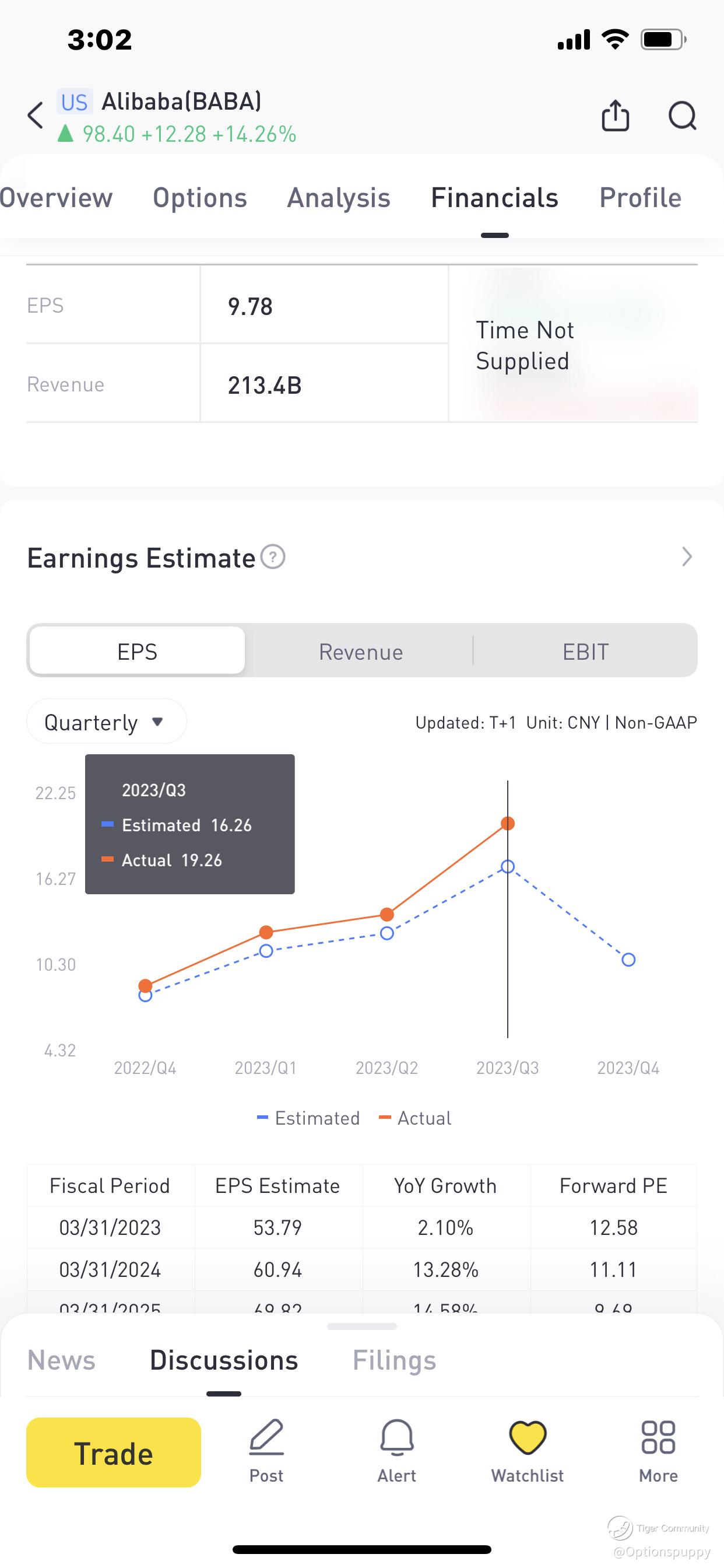The height and width of the screenshot is (1568, 724).
Task: Select the EPS segment
Action: point(138,652)
